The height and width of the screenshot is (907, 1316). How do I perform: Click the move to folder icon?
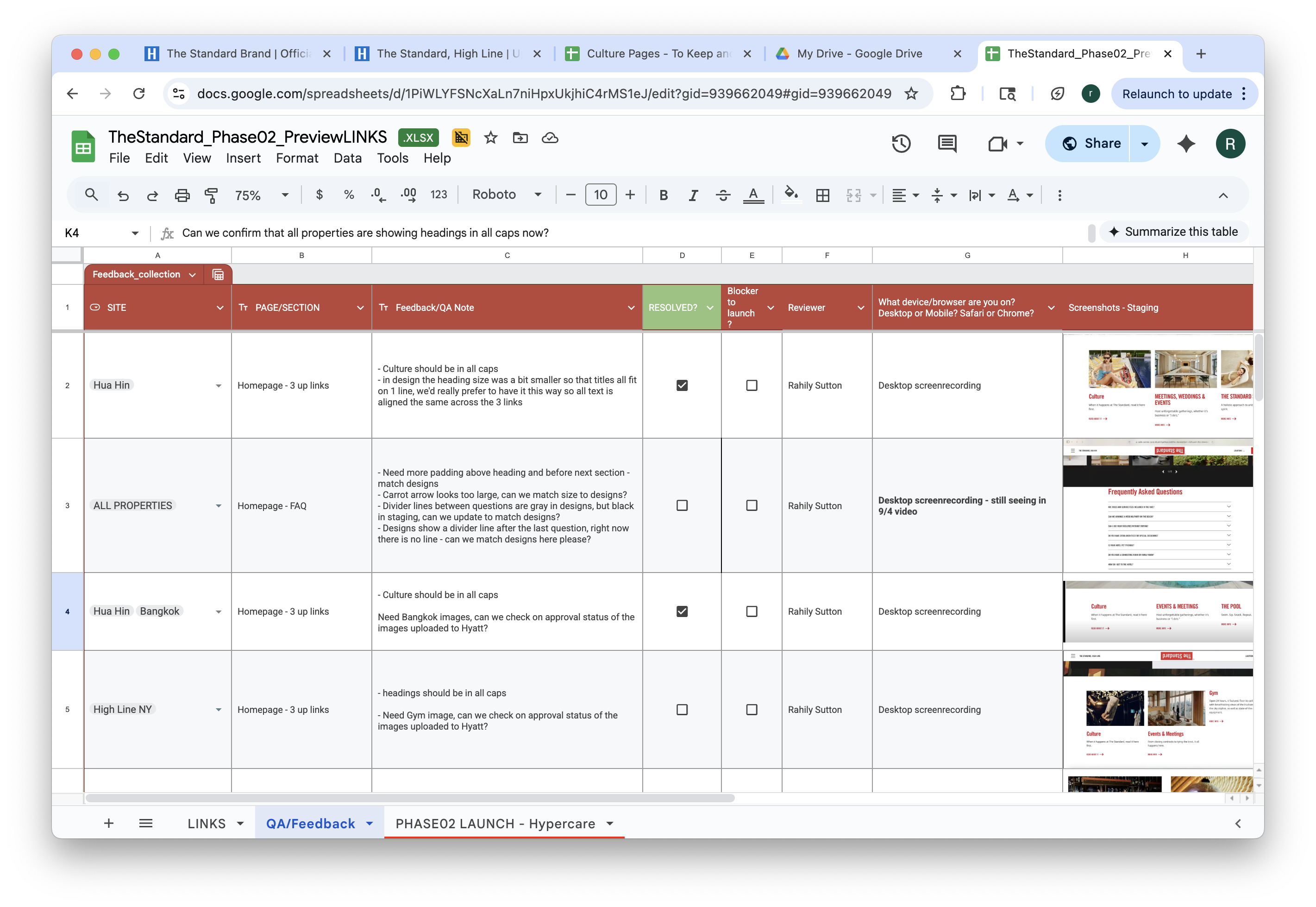point(520,138)
